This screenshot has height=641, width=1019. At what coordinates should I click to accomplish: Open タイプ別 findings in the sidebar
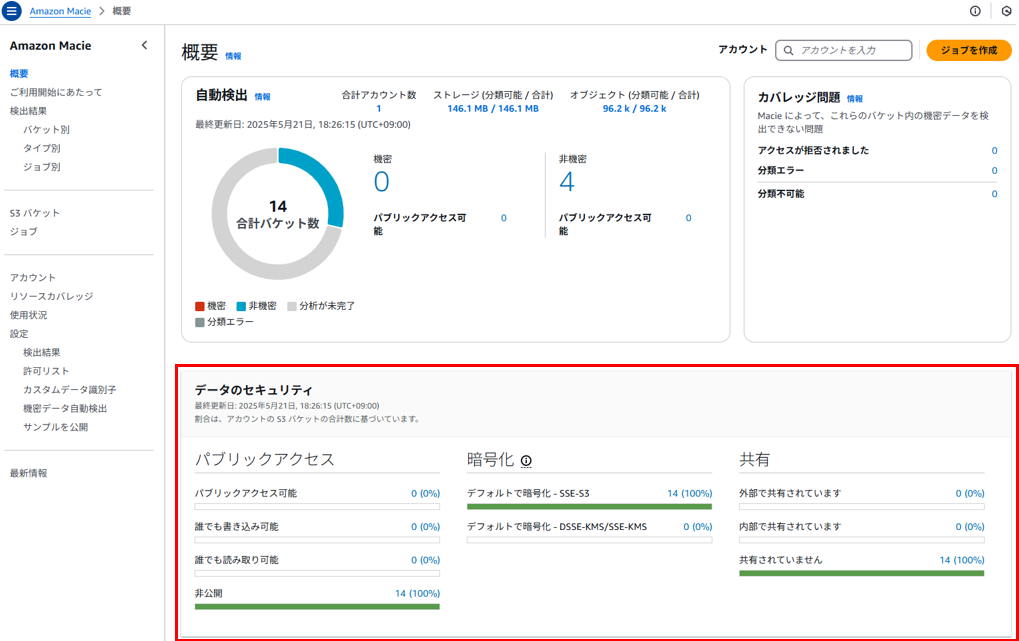pyautogui.click(x=42, y=148)
